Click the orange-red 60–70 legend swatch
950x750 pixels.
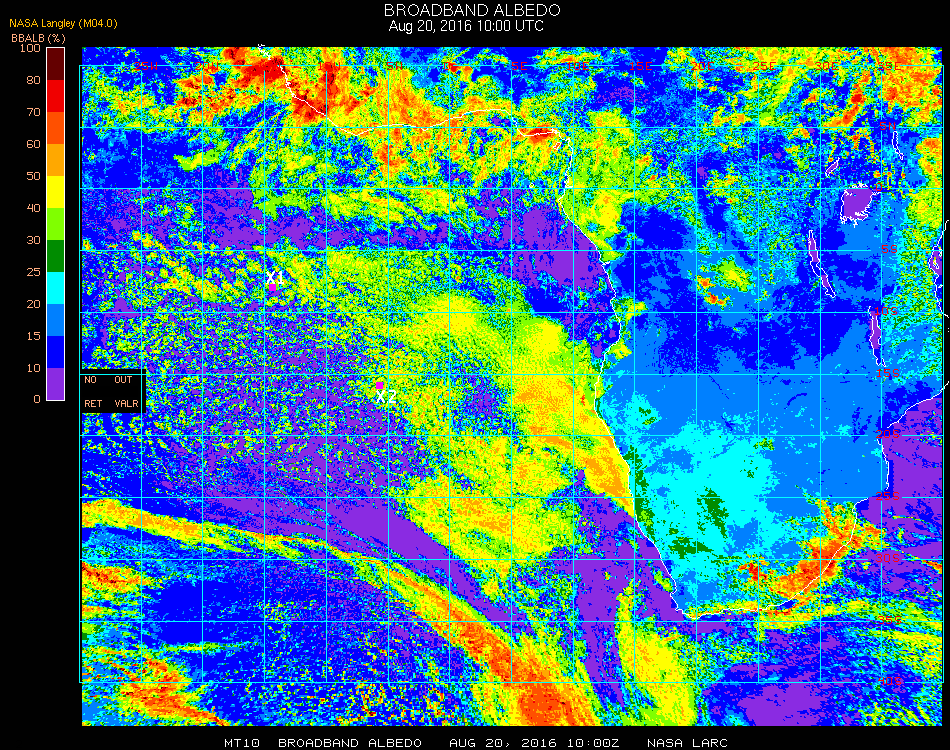tap(56, 128)
